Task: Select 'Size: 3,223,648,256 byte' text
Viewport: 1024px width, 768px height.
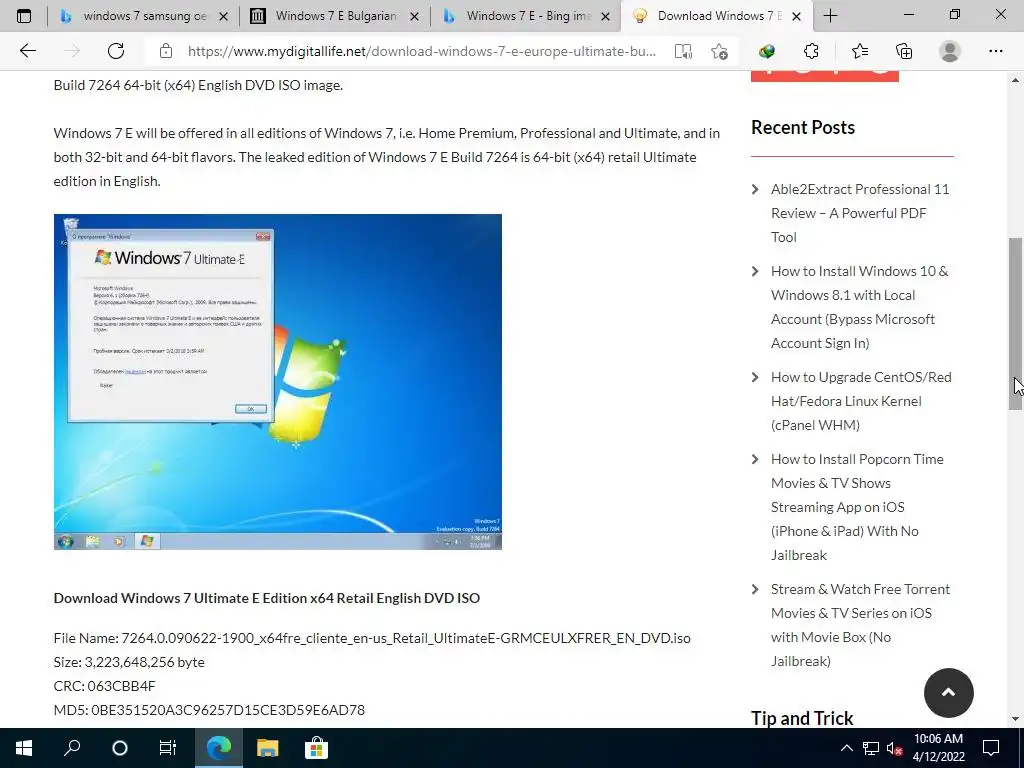Action: (129, 662)
